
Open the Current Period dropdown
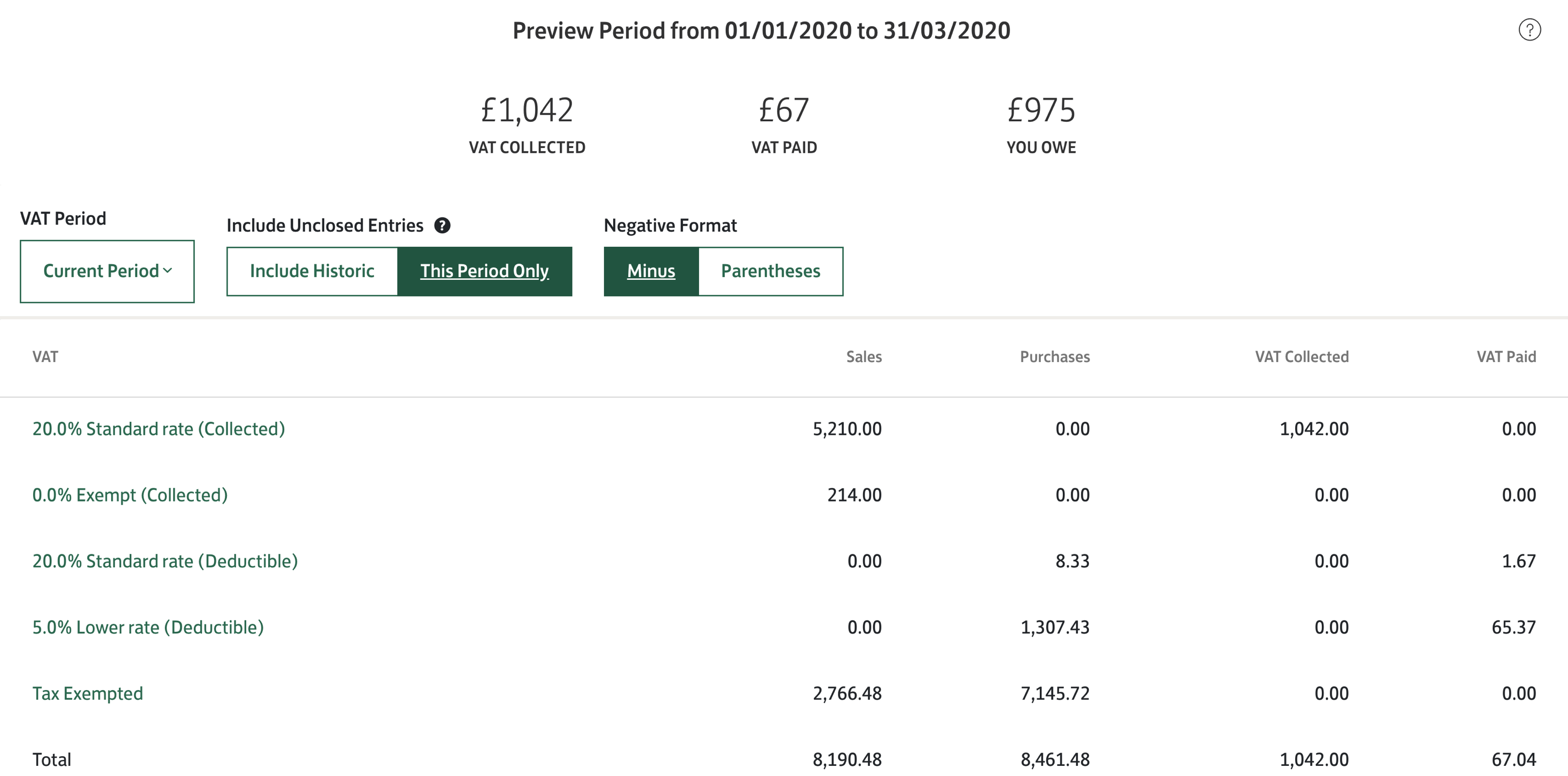click(x=107, y=271)
